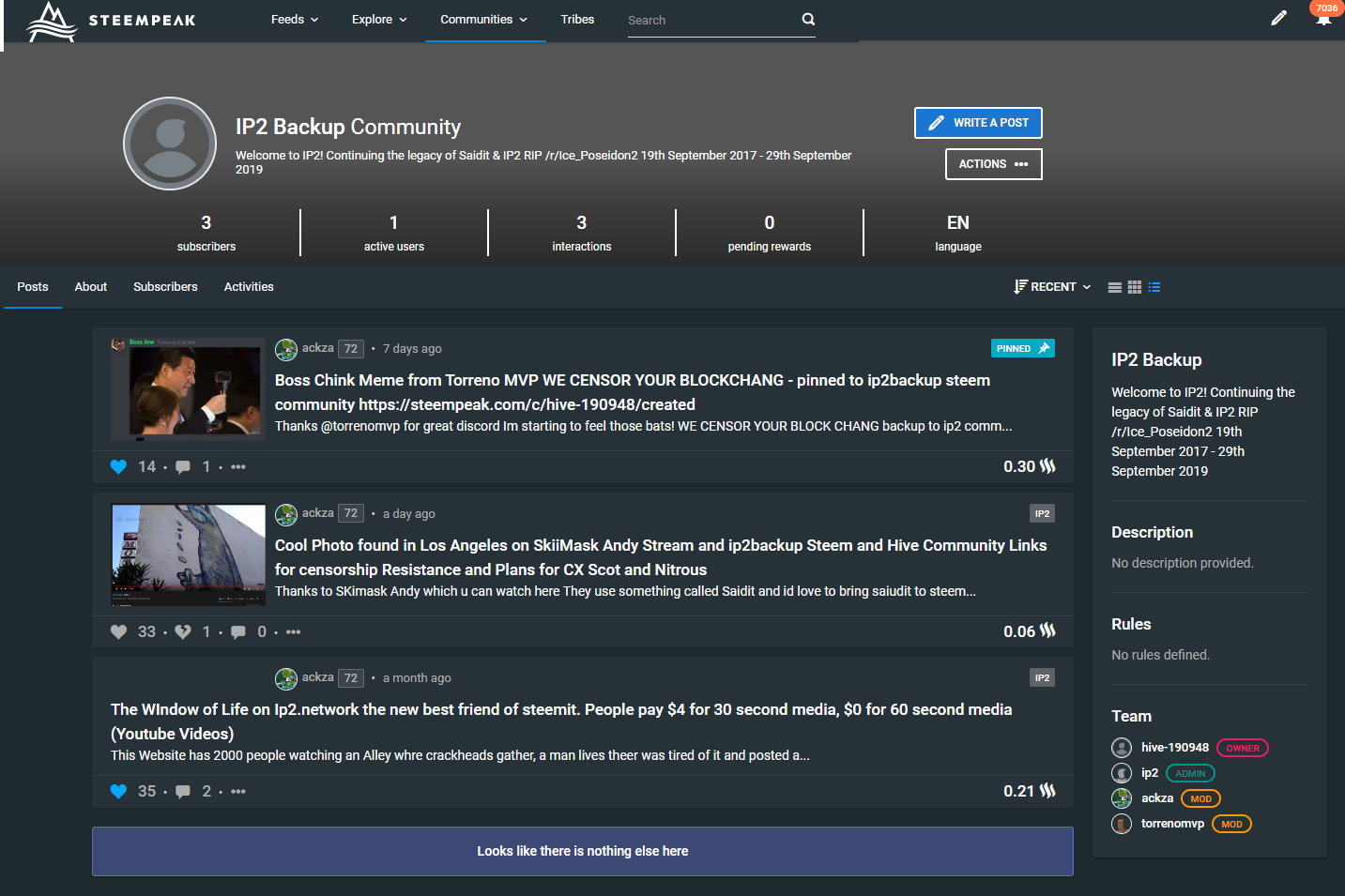Open comments on the WIndow of Life post

click(x=183, y=791)
